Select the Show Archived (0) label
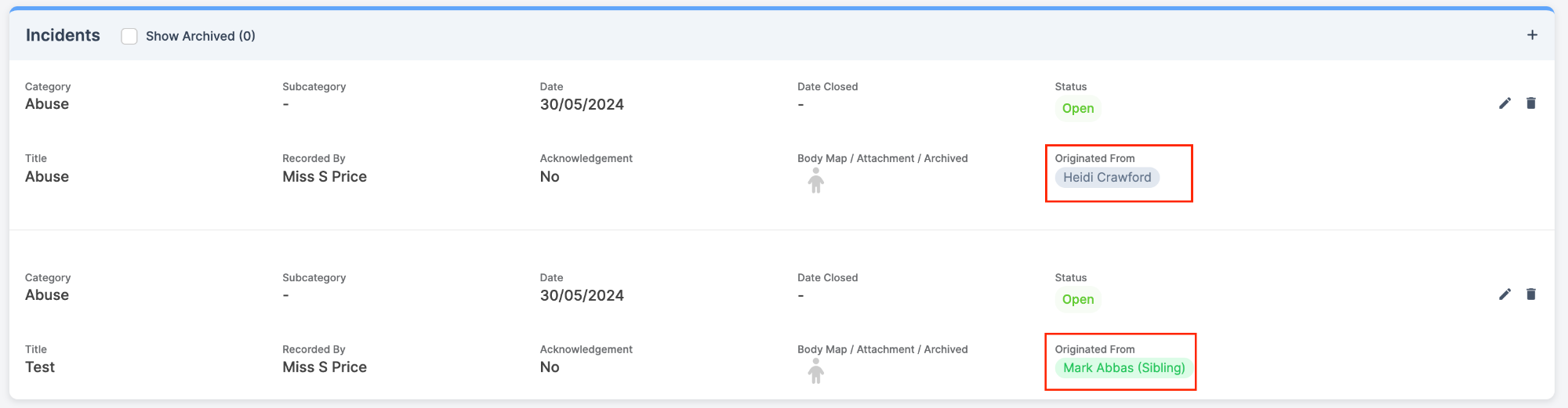 click(200, 36)
